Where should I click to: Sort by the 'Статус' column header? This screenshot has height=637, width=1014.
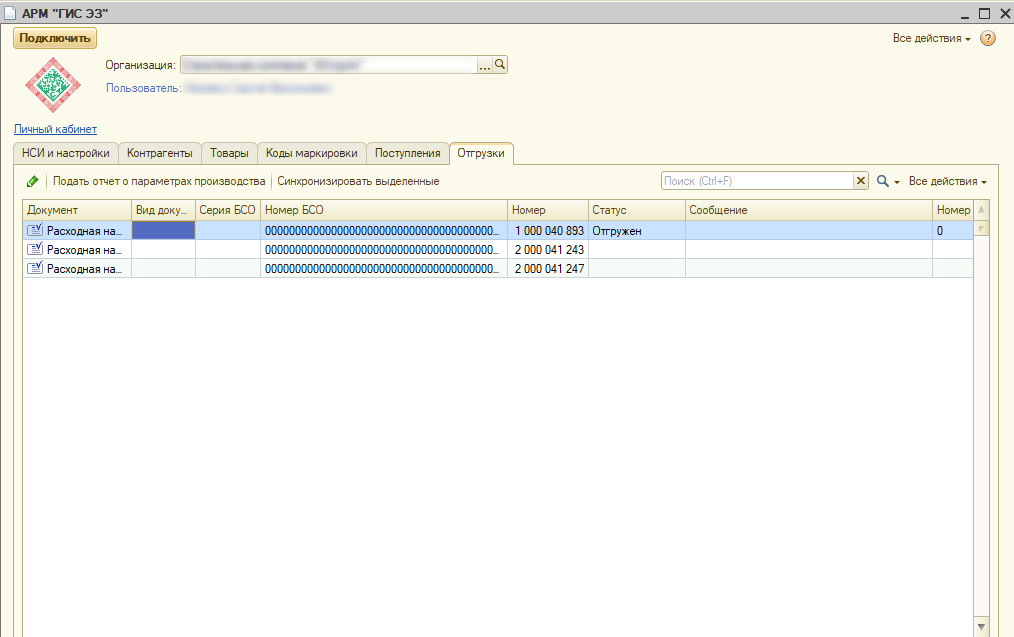(636, 211)
